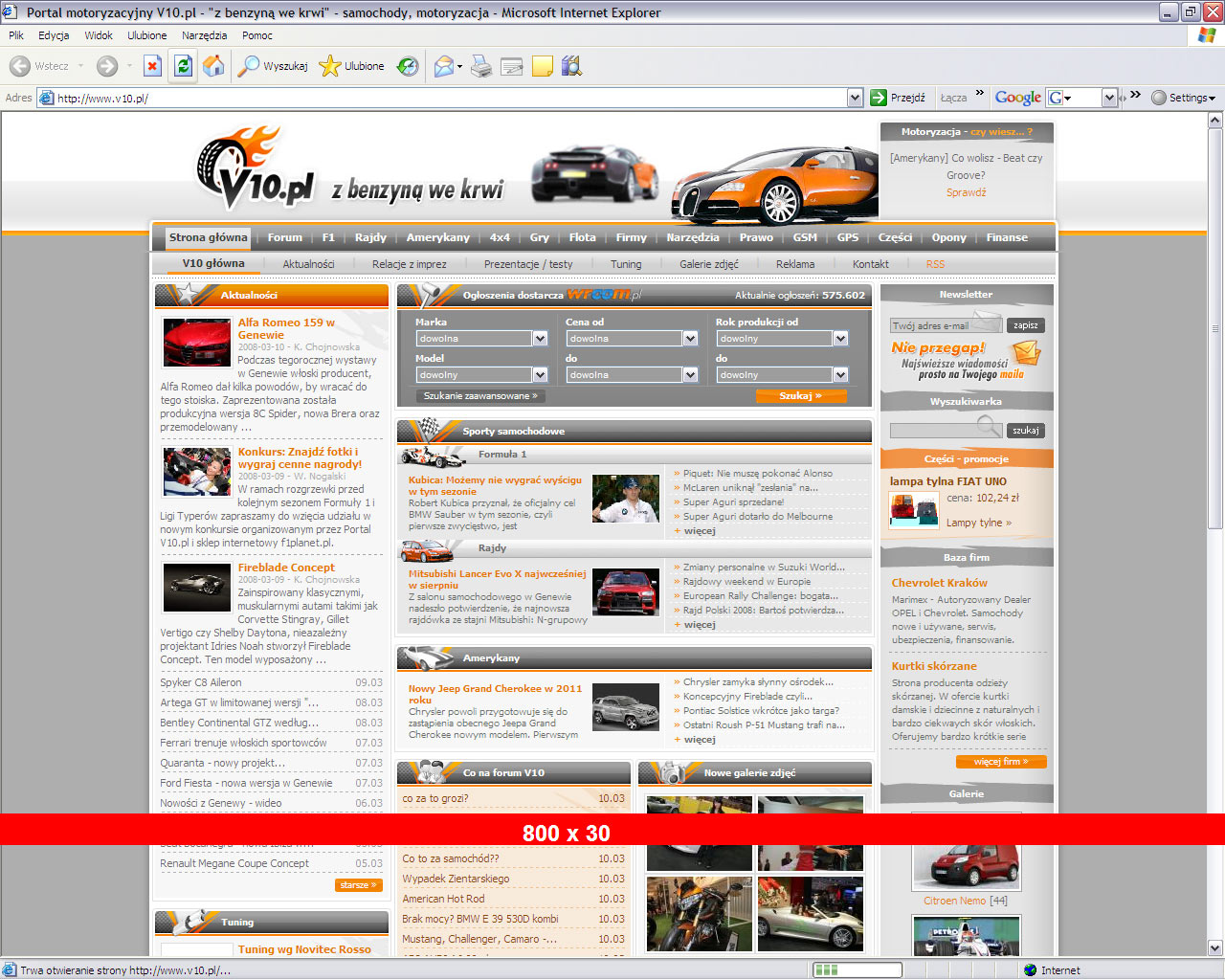Screen dimensions: 1225x980
Task: Open the yellow note discuss icon
Action: click(x=542, y=66)
